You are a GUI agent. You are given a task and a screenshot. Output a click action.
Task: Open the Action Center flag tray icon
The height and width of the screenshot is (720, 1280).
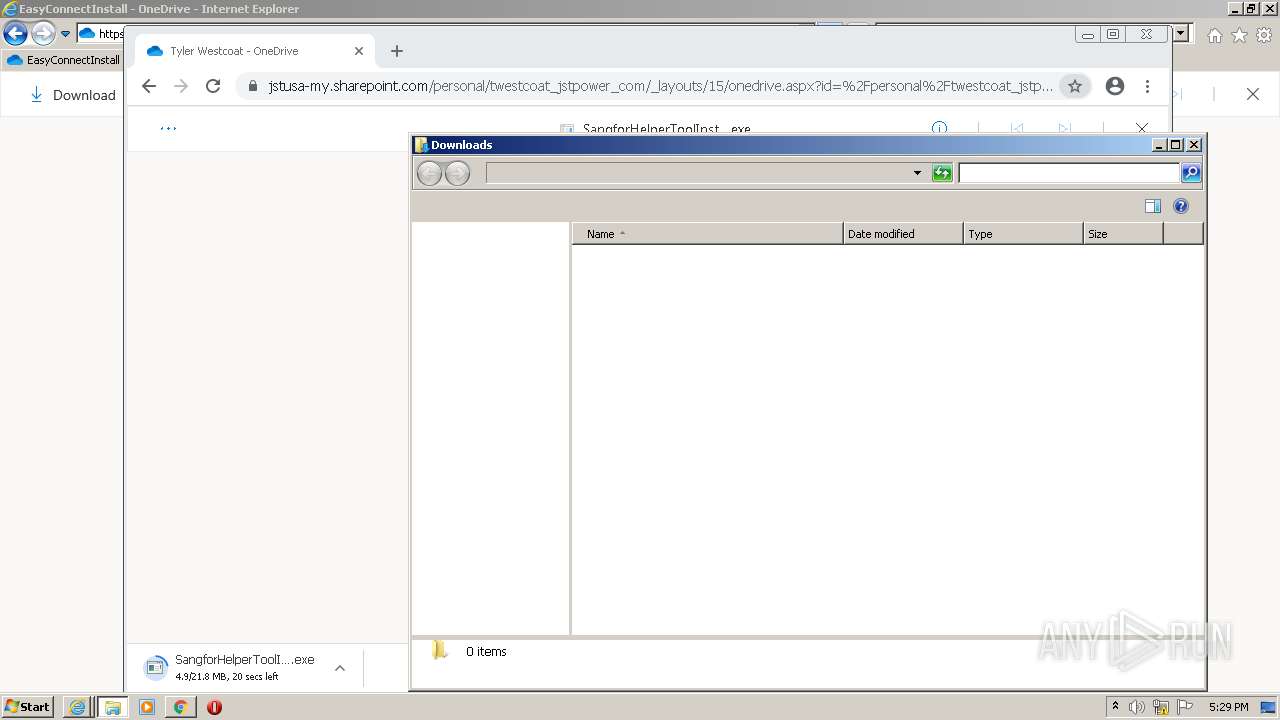click(1185, 707)
